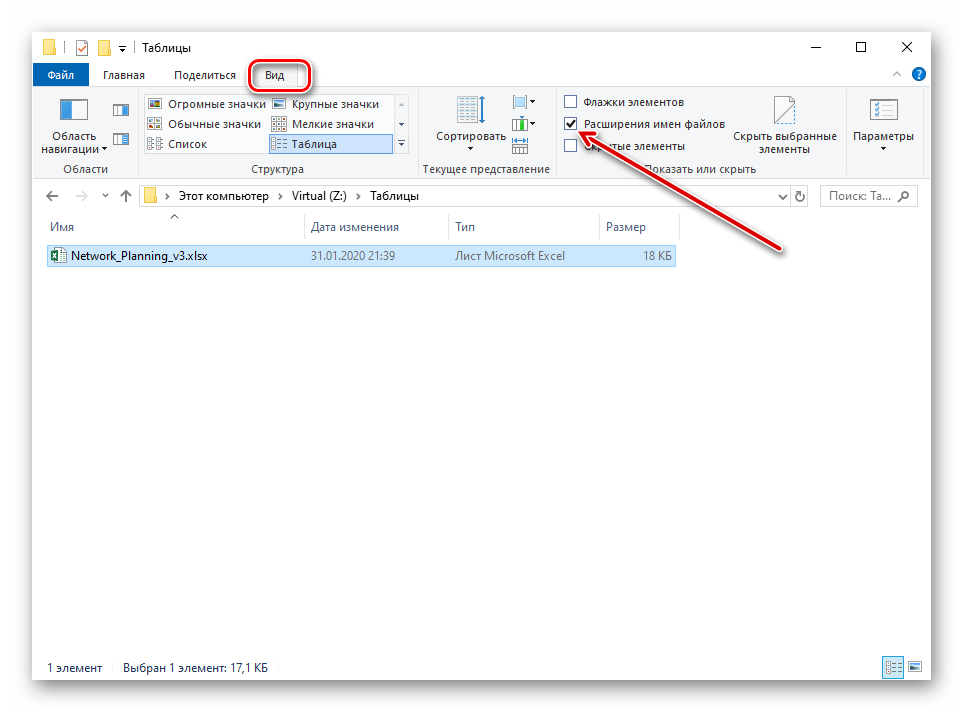
Task: Maximize the Таблицы window
Action: [861, 47]
